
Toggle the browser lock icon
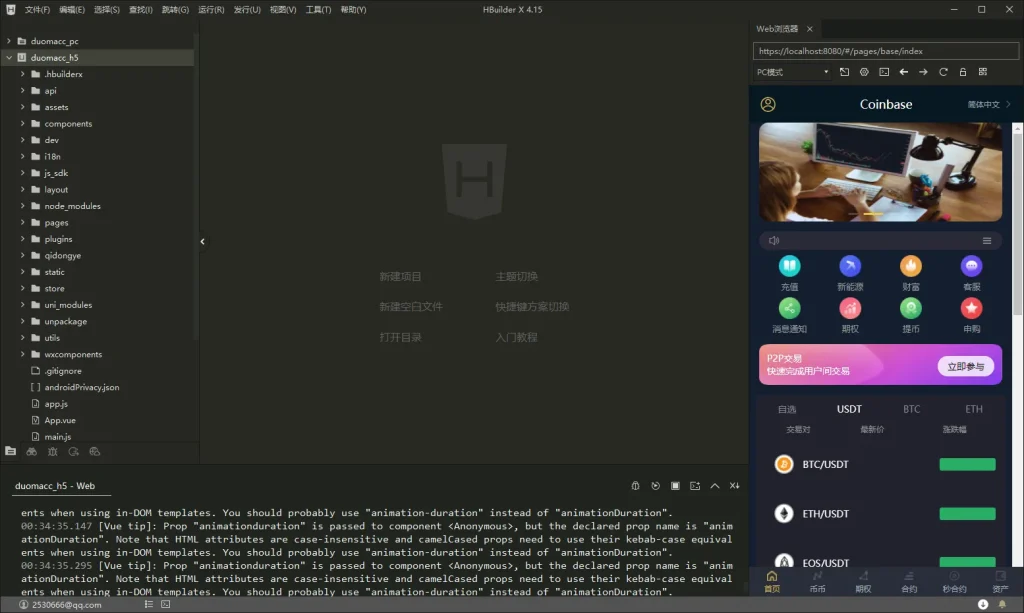pyautogui.click(x=962, y=72)
